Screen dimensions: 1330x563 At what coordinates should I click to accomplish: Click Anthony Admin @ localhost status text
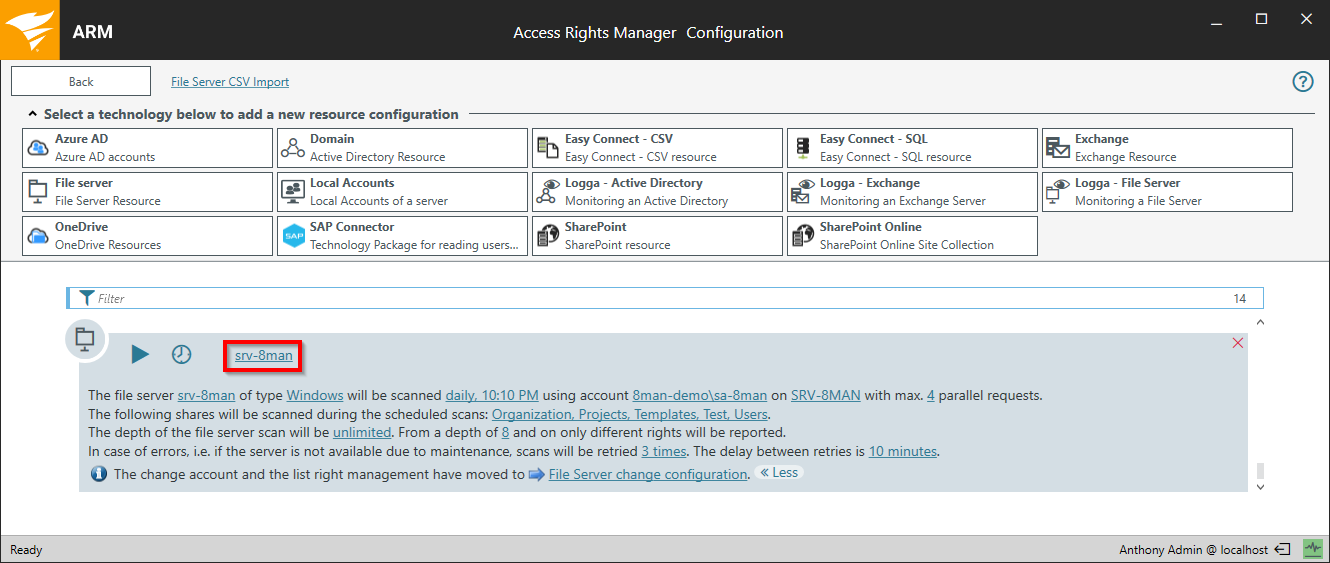(1194, 549)
